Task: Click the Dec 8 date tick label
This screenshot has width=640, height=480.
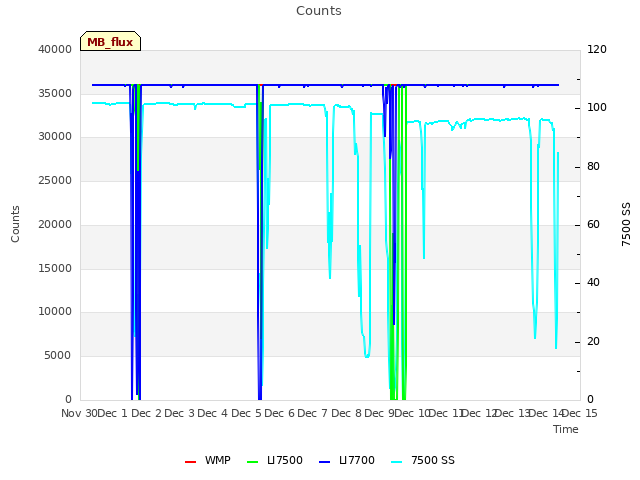Action: (347, 413)
